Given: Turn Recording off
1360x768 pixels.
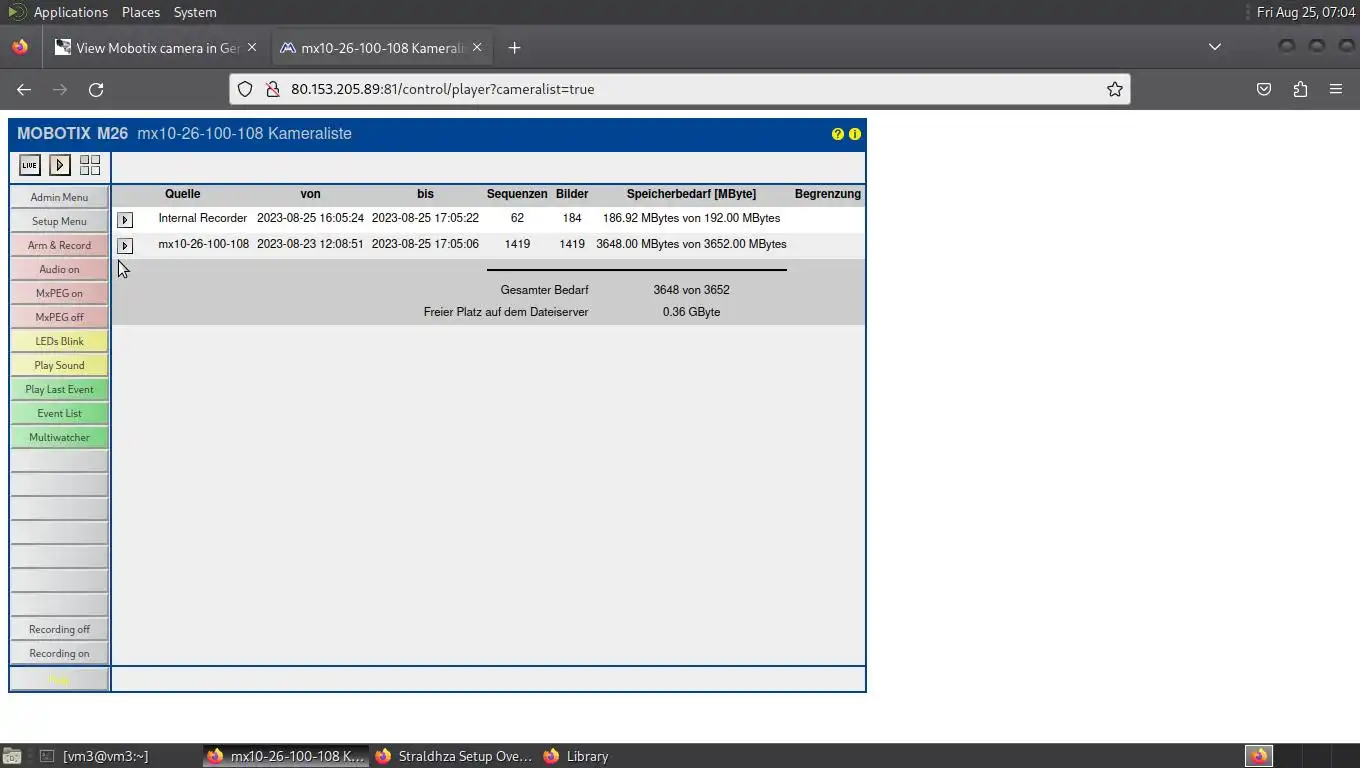Looking at the screenshot, I should [59, 629].
